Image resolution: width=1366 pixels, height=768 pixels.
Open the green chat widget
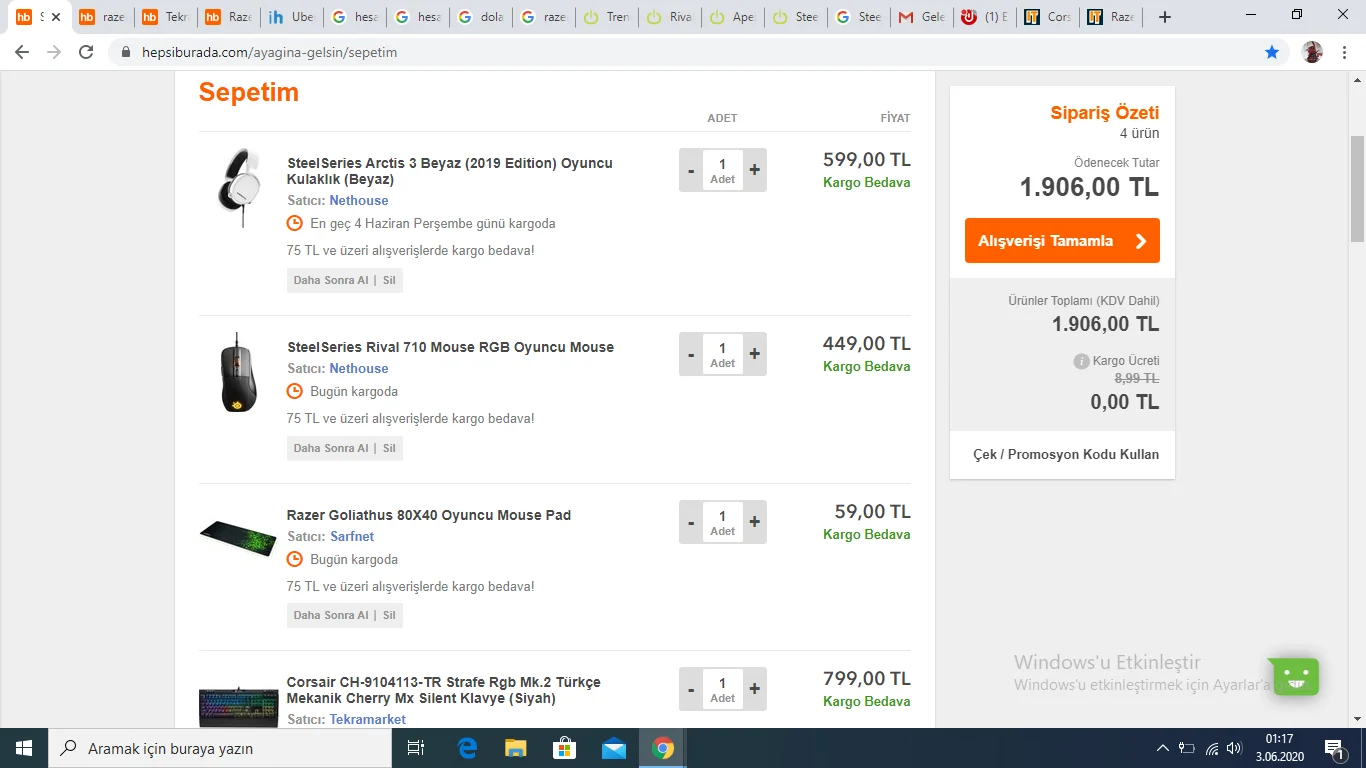[1296, 677]
